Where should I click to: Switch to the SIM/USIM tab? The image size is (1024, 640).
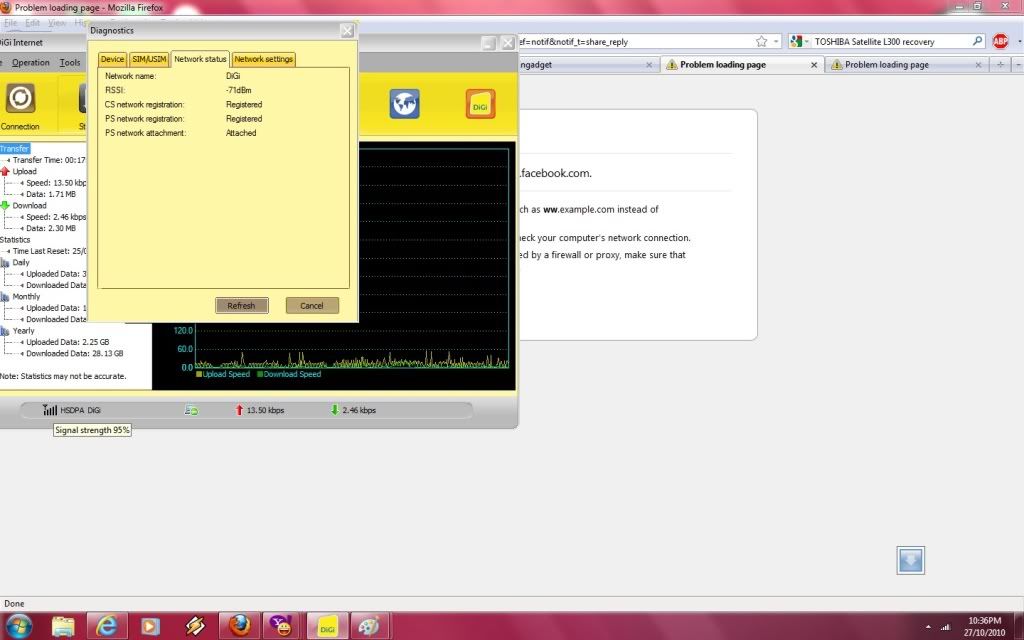click(x=149, y=59)
